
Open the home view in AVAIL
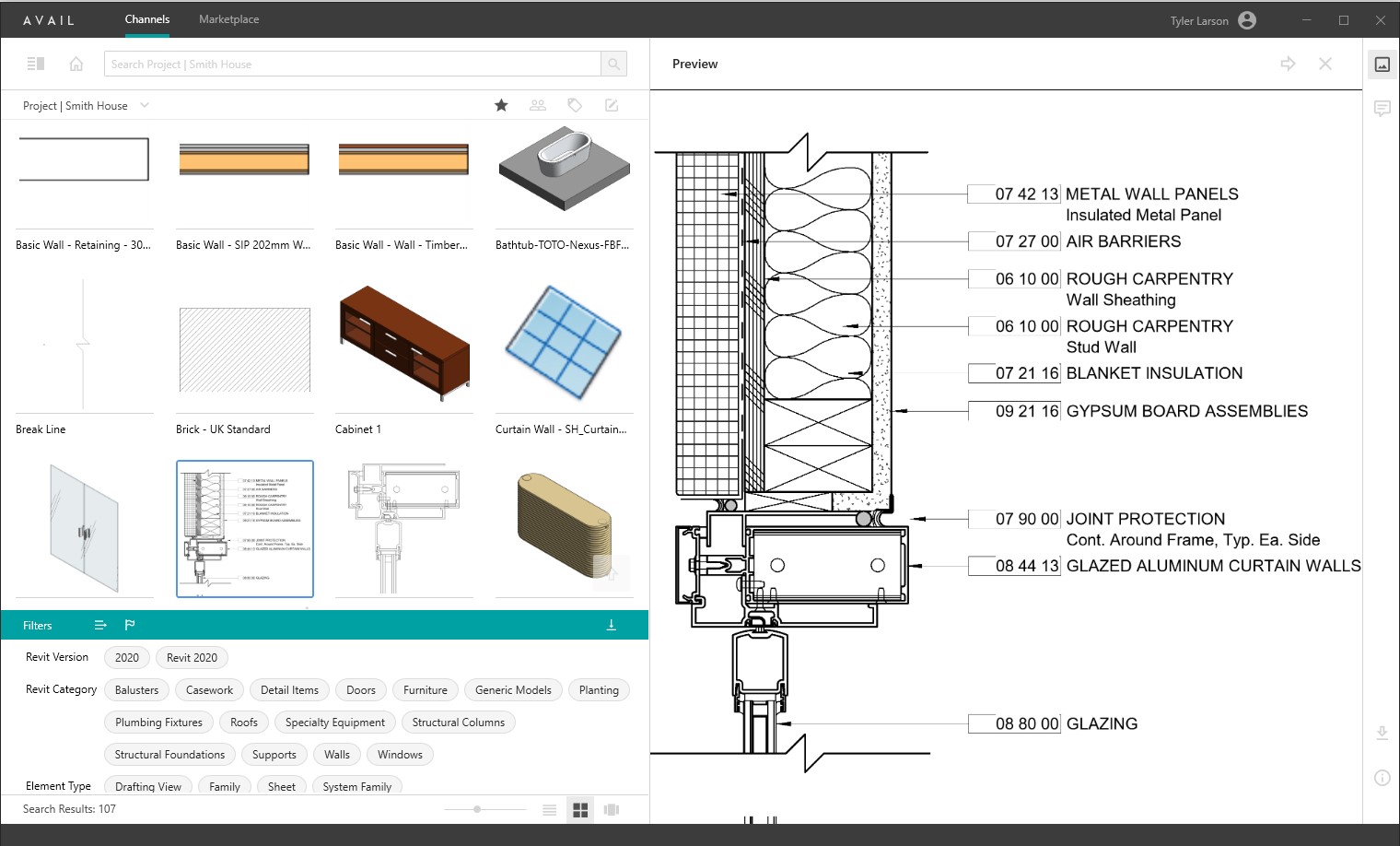pos(76,64)
